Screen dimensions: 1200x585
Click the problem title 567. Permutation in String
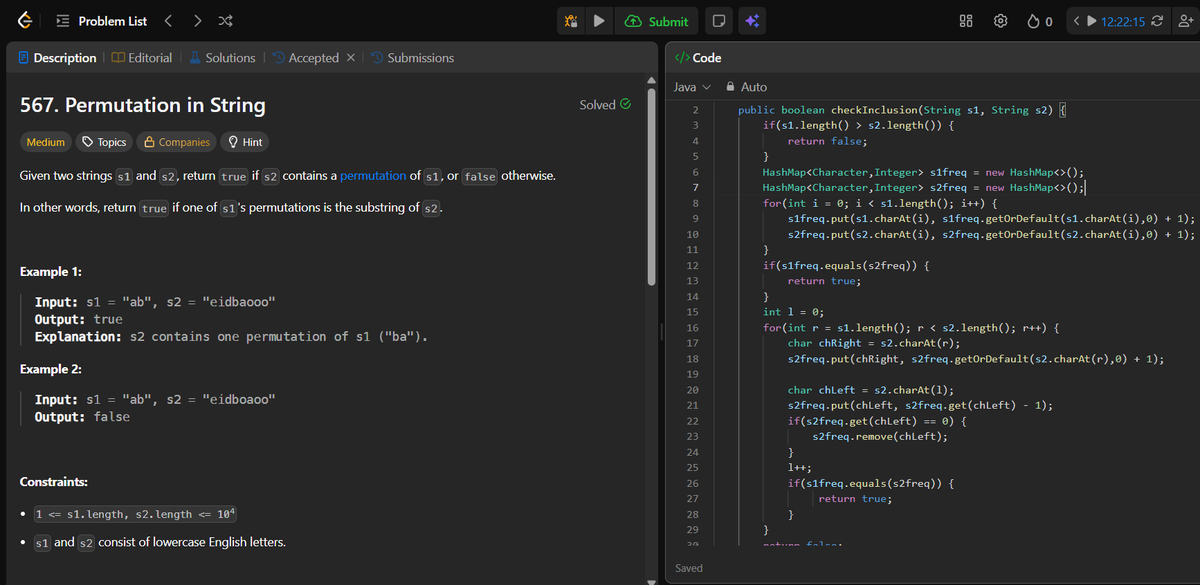click(143, 105)
